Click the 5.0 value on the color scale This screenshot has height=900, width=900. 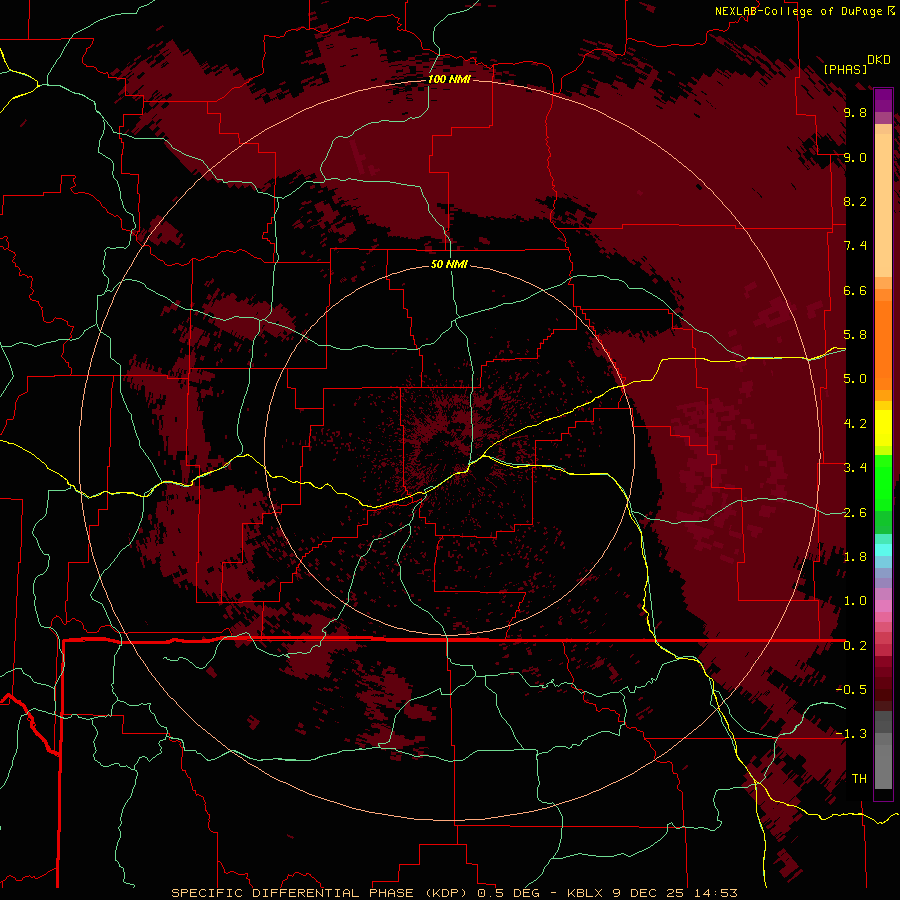point(855,379)
